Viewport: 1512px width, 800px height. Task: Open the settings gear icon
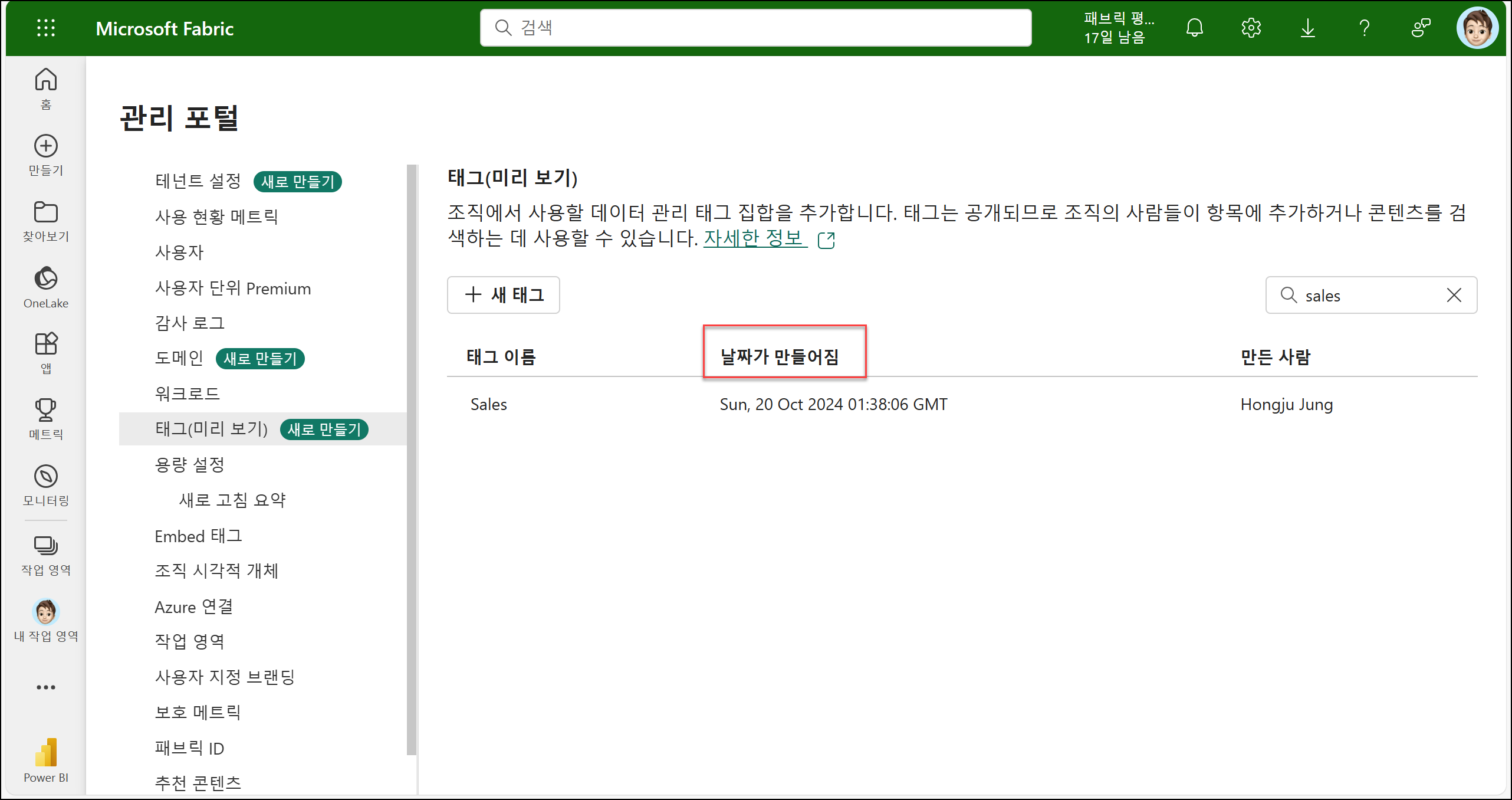coord(1251,28)
